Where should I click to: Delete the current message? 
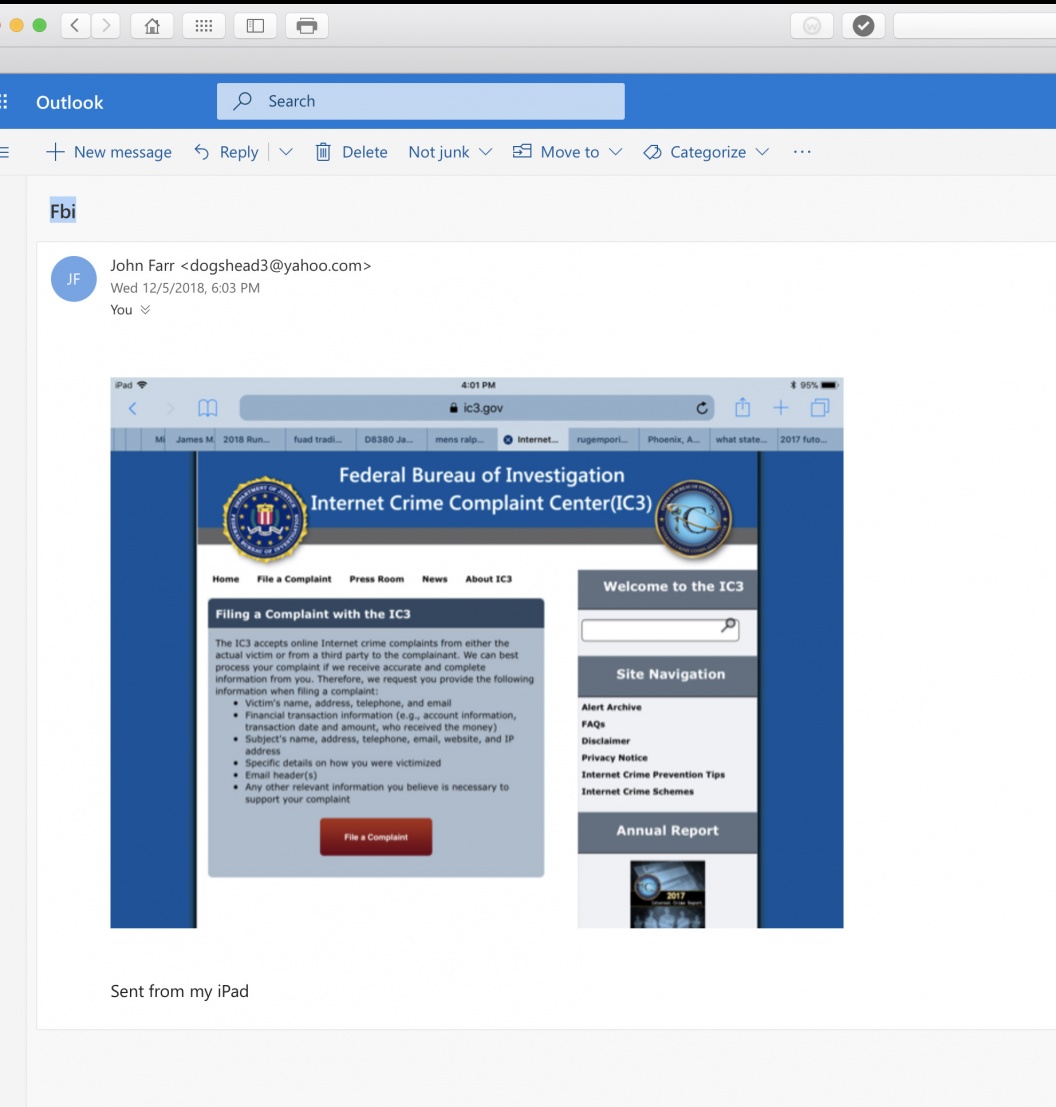point(352,152)
